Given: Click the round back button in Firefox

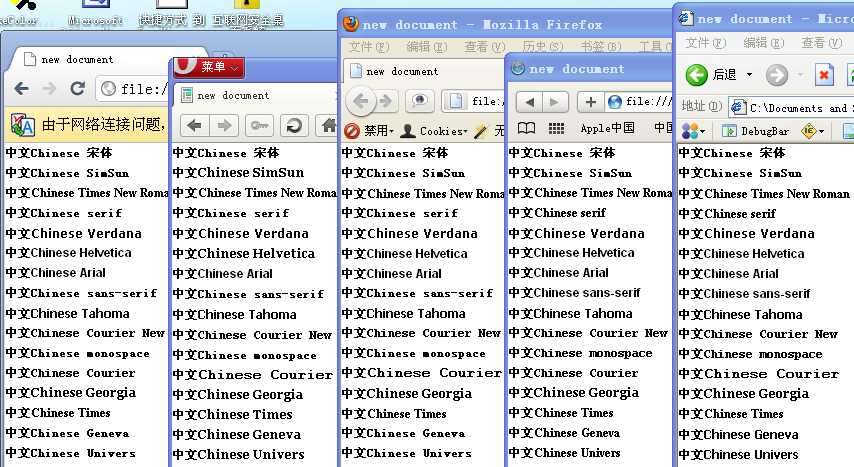Looking at the screenshot, I should pyautogui.click(x=361, y=101).
